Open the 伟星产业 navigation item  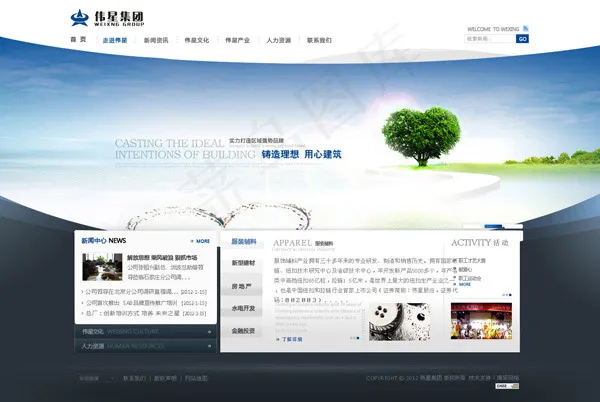click(x=237, y=40)
